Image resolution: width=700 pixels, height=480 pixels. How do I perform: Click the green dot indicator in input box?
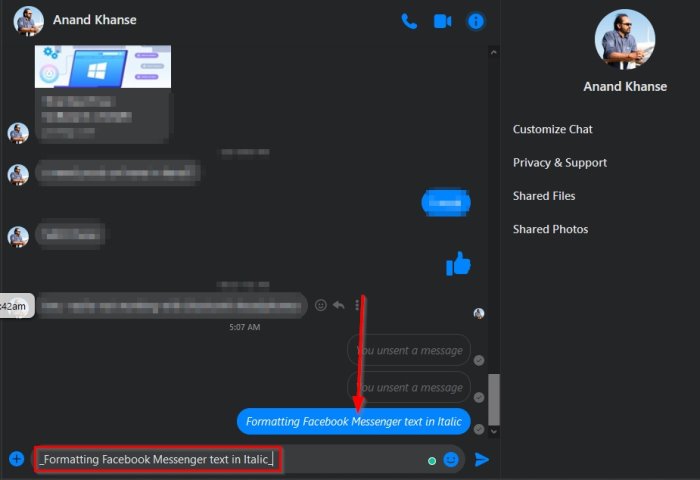point(432,461)
